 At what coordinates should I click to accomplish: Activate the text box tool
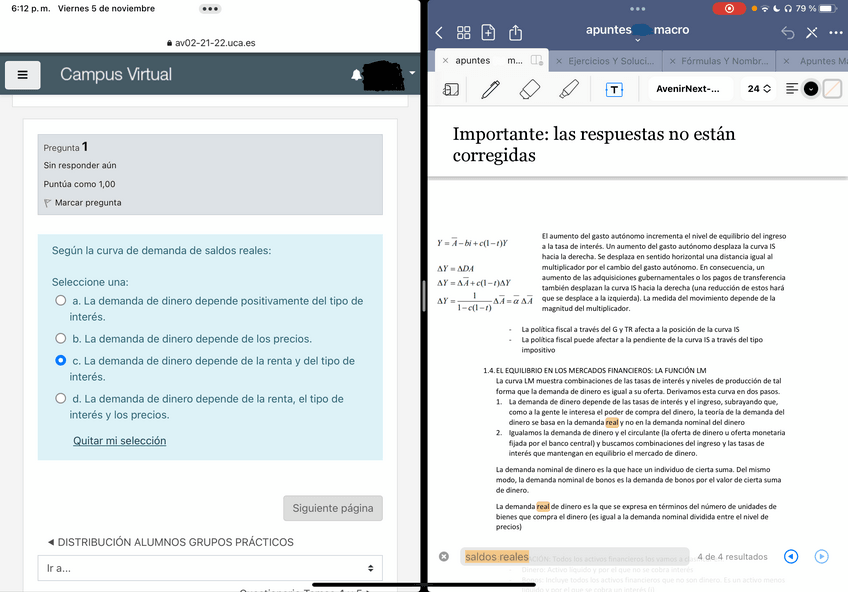[x=613, y=89]
